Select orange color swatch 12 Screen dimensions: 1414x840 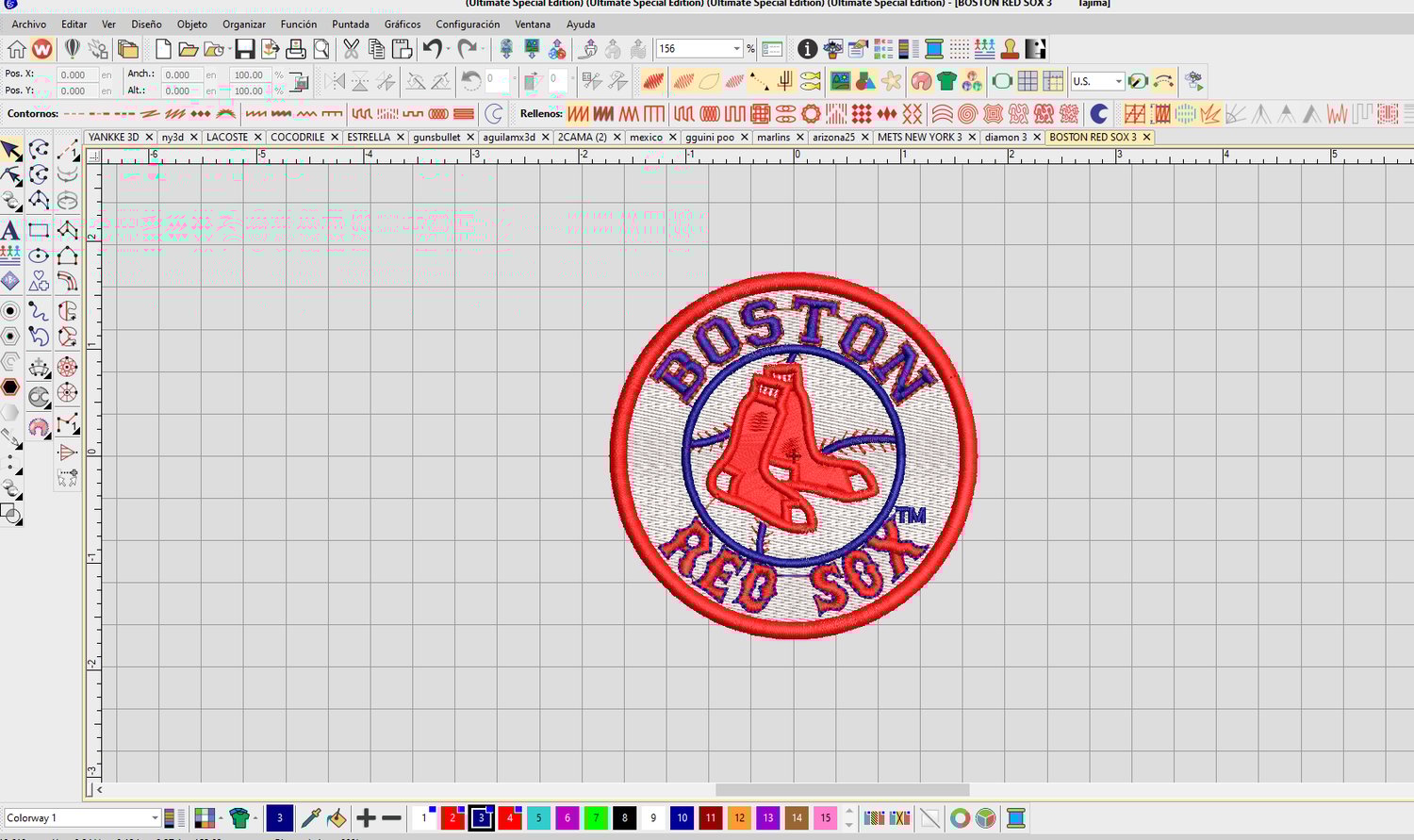pyautogui.click(x=739, y=818)
